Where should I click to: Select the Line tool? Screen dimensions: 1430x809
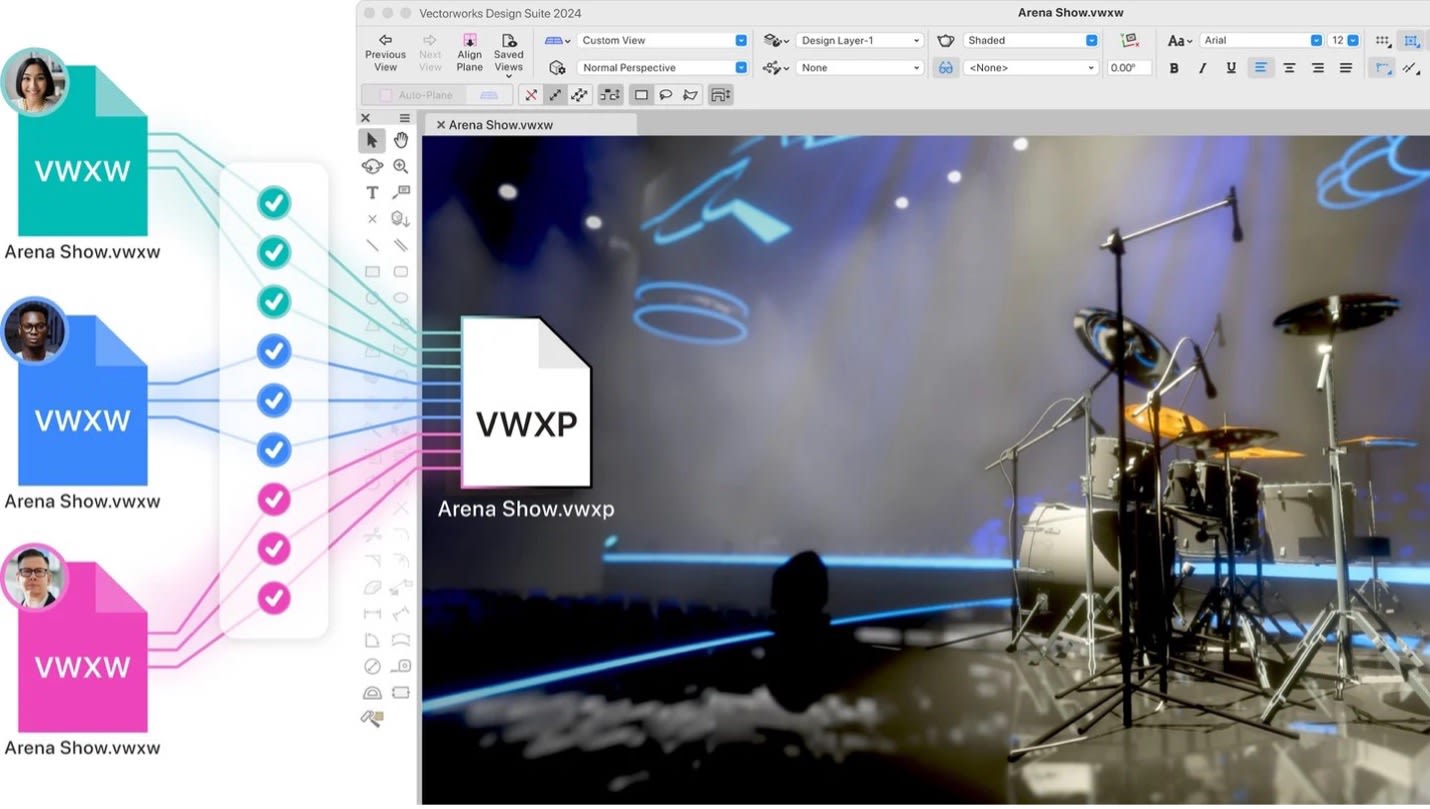[372, 245]
